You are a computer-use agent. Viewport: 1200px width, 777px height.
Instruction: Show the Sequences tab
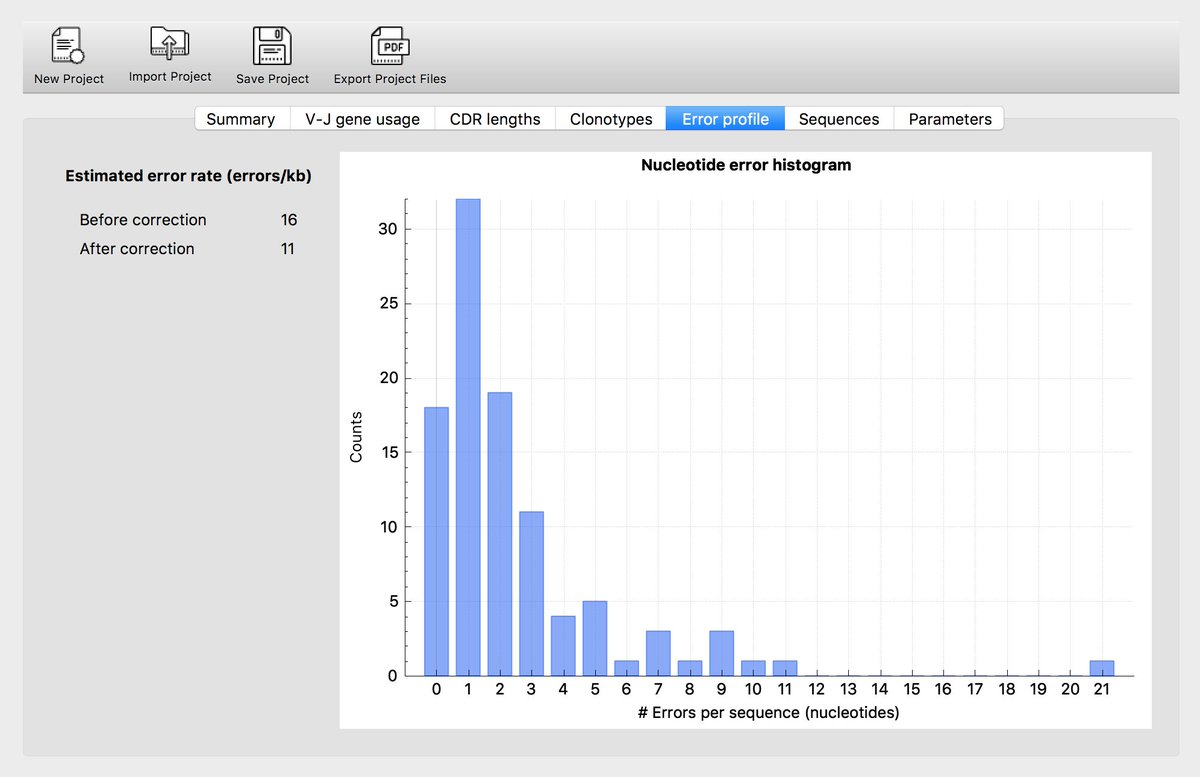coord(839,119)
